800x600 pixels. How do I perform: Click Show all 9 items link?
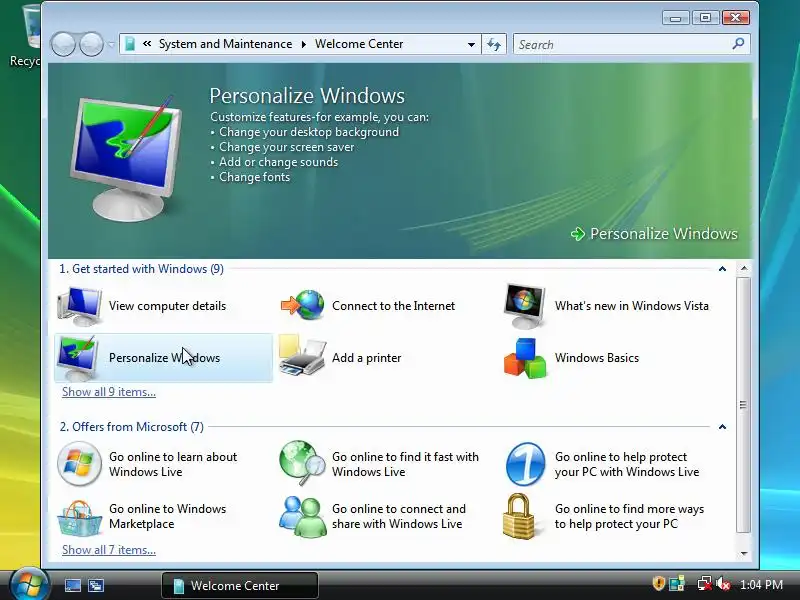(109, 392)
